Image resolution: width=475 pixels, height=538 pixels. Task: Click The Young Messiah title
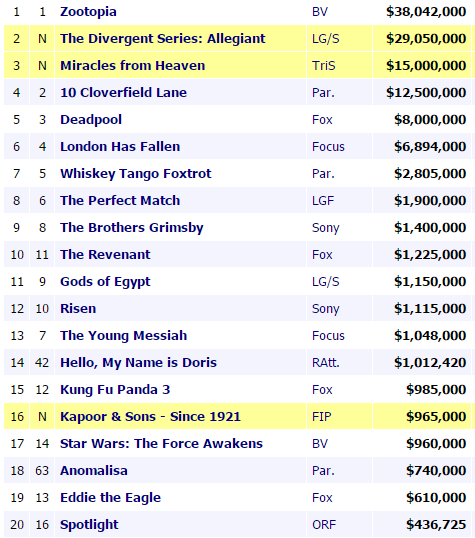pyautogui.click(x=124, y=336)
